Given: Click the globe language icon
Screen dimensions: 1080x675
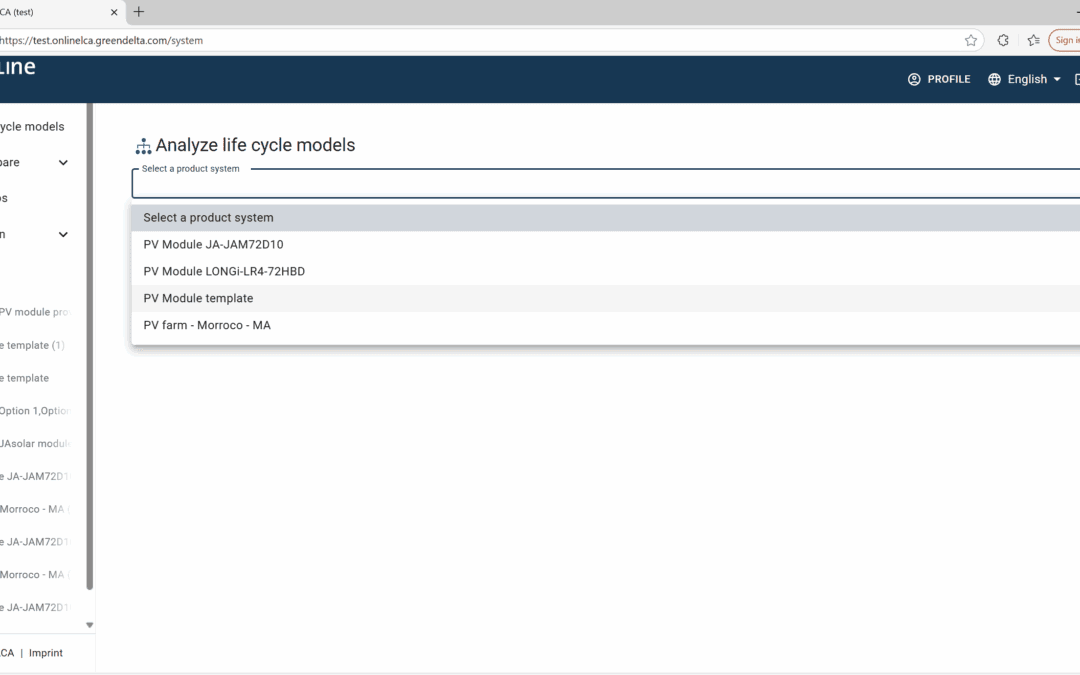Looking at the screenshot, I should click(994, 79).
